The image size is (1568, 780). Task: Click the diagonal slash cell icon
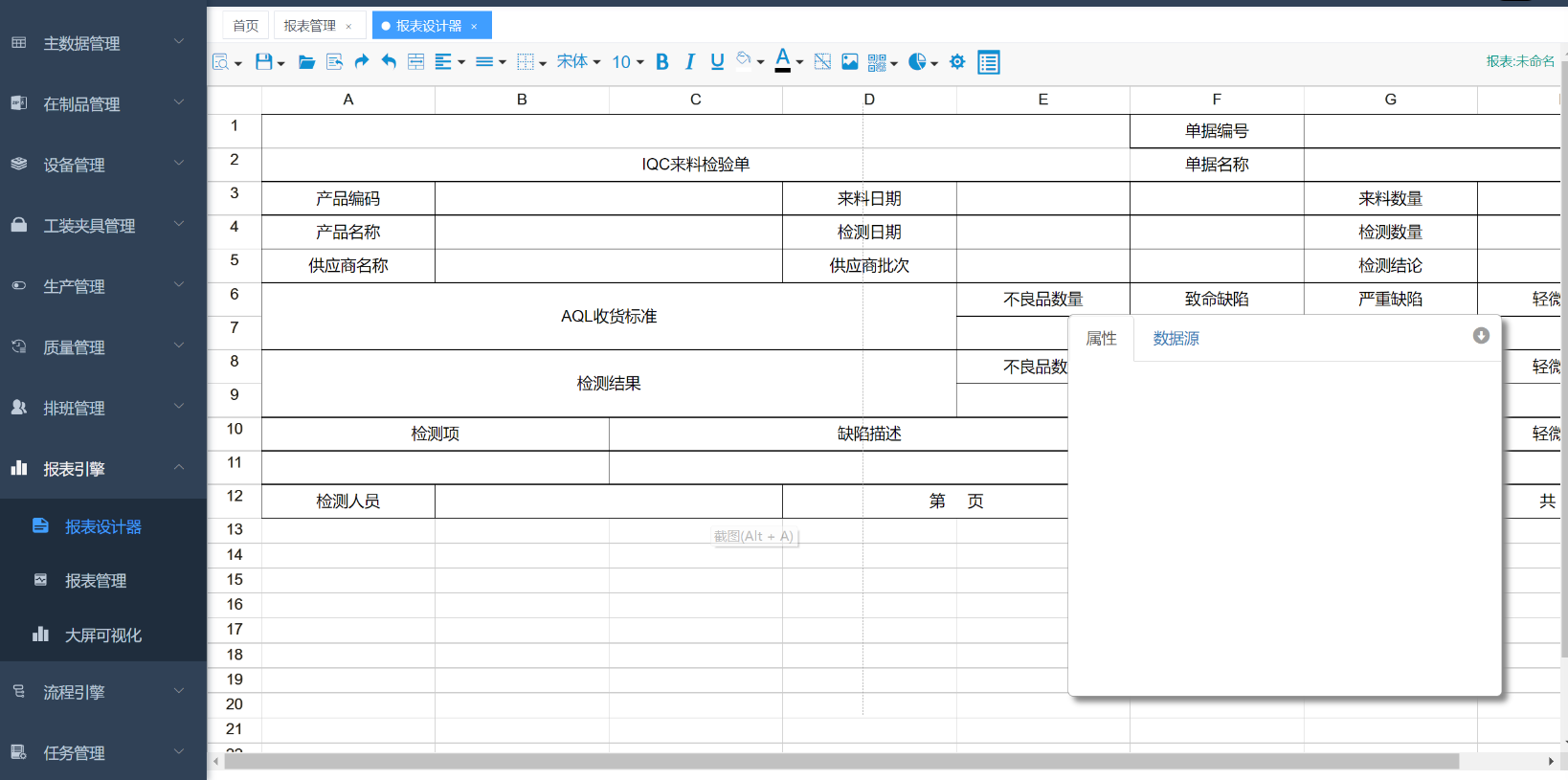coord(821,62)
